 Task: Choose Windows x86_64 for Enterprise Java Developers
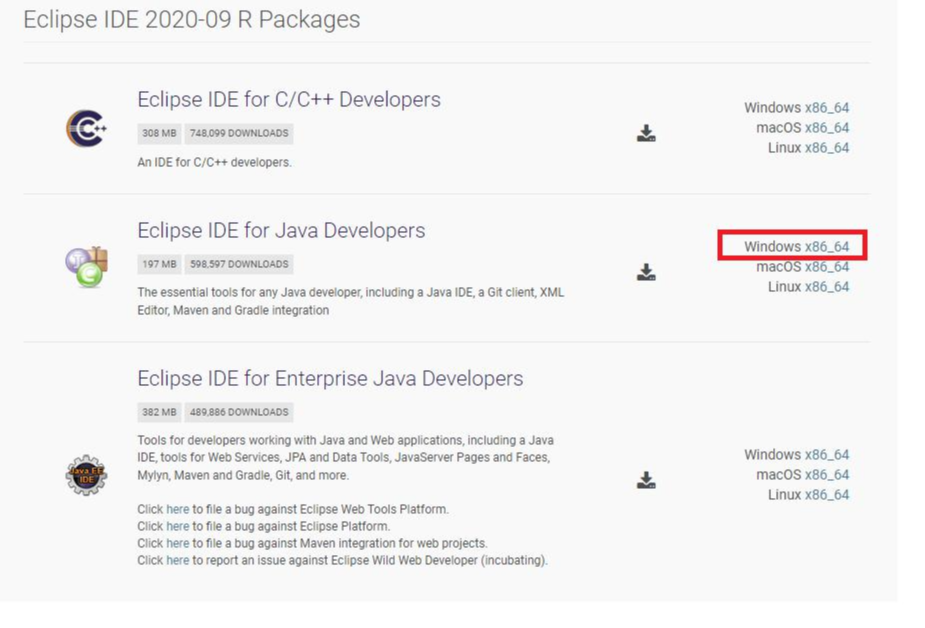[x=826, y=455]
